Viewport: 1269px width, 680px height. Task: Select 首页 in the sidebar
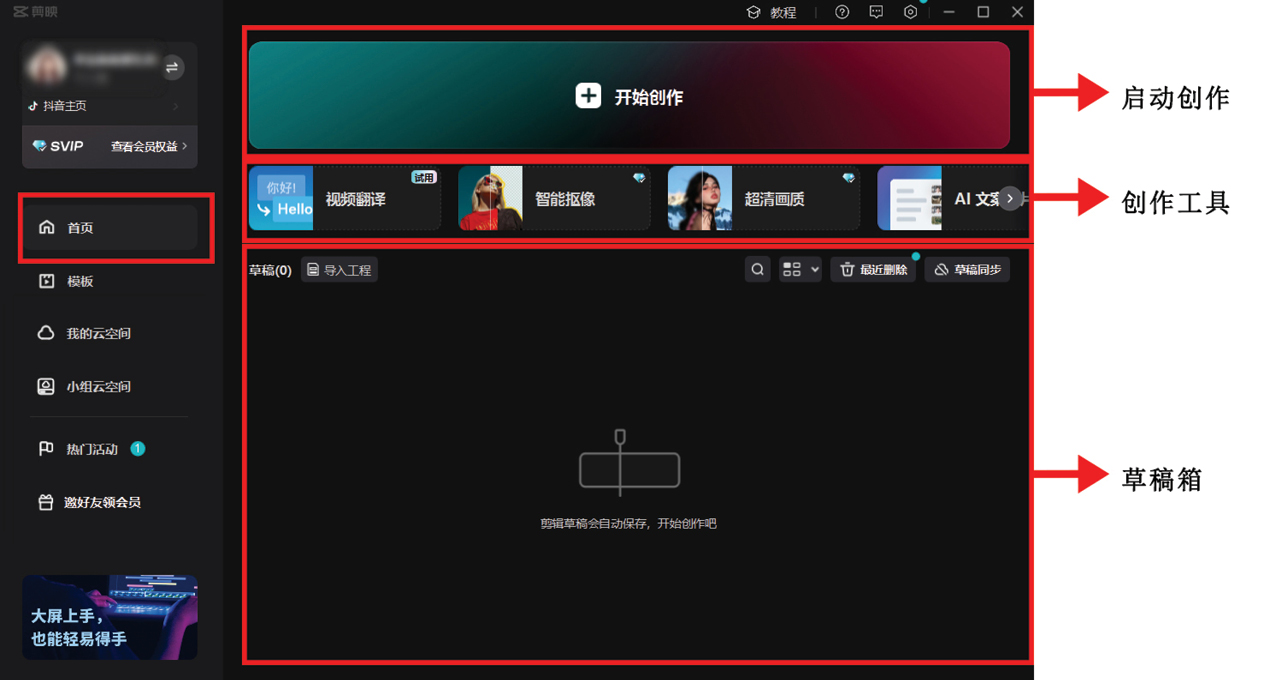[110, 228]
